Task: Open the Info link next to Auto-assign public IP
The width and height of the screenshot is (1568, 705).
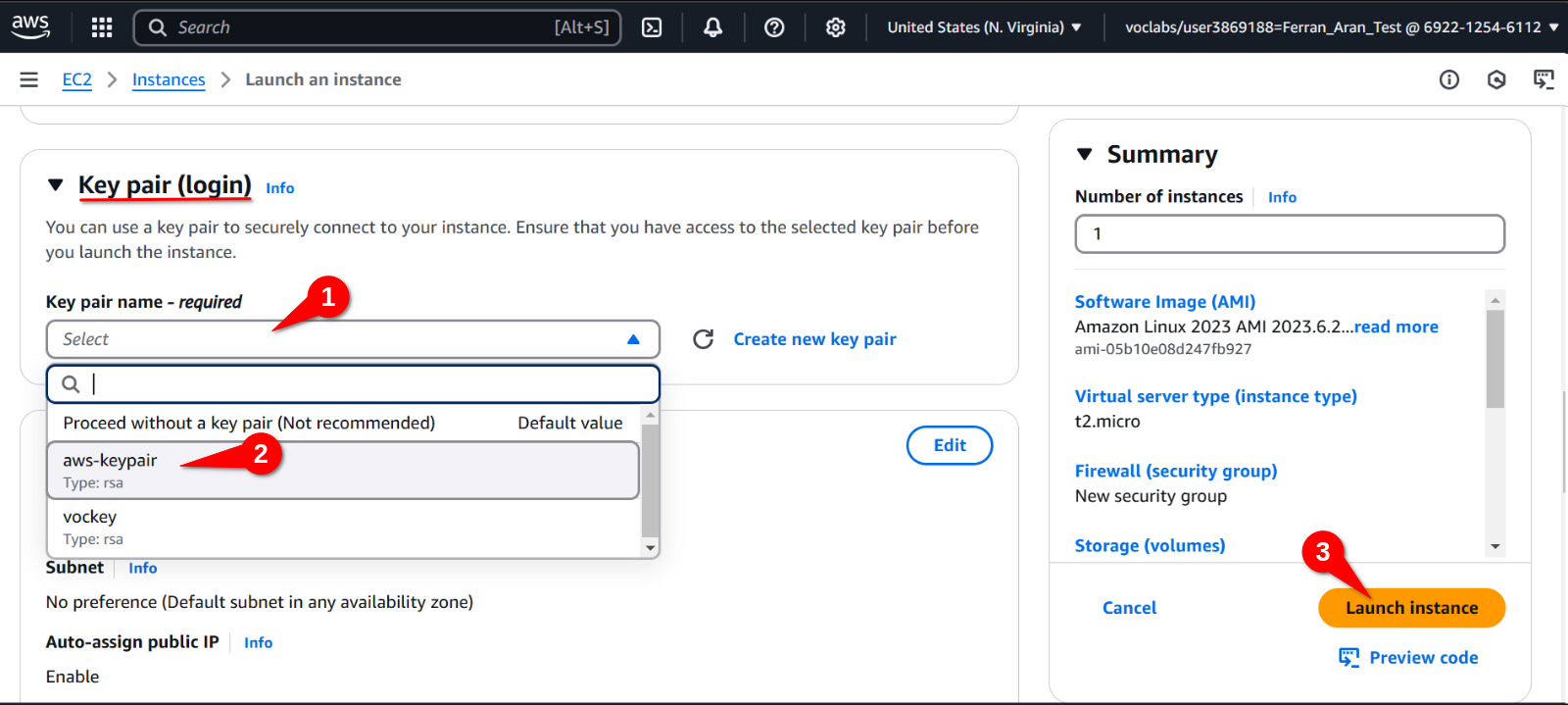Action: pos(259,642)
